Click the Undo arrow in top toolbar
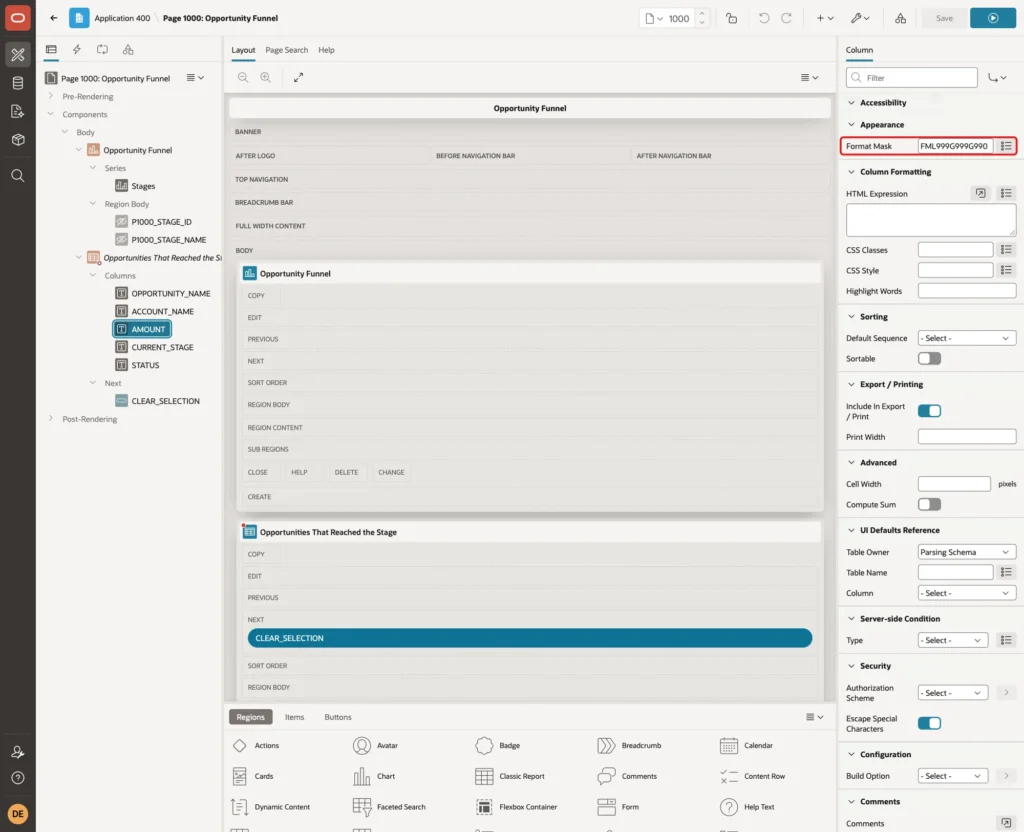This screenshot has height=832, width=1024. coord(763,18)
